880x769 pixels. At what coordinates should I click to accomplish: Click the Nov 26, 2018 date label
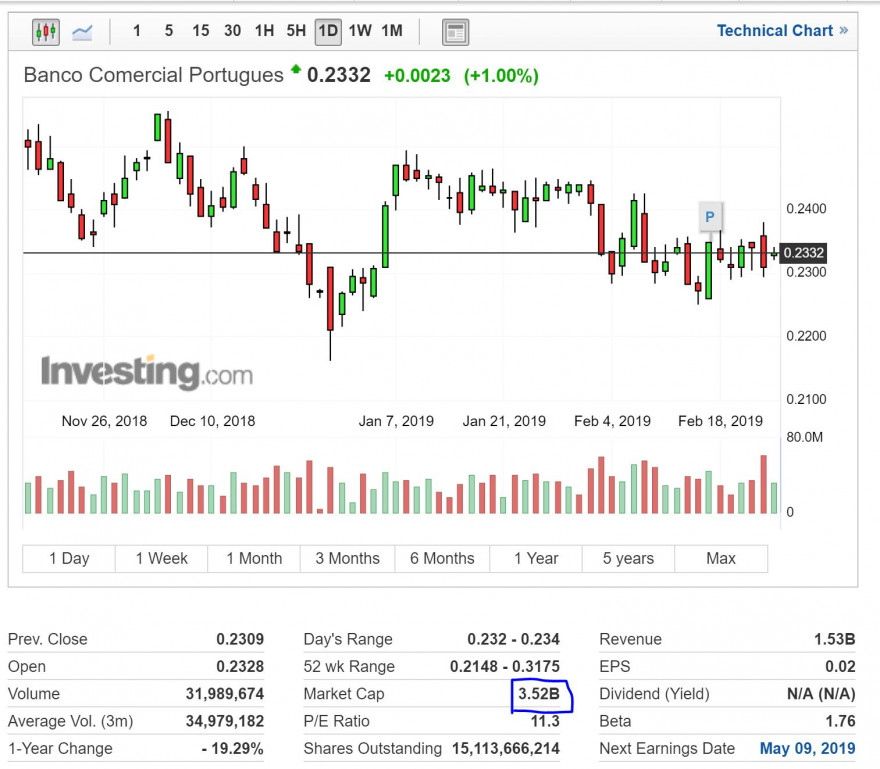click(x=104, y=422)
